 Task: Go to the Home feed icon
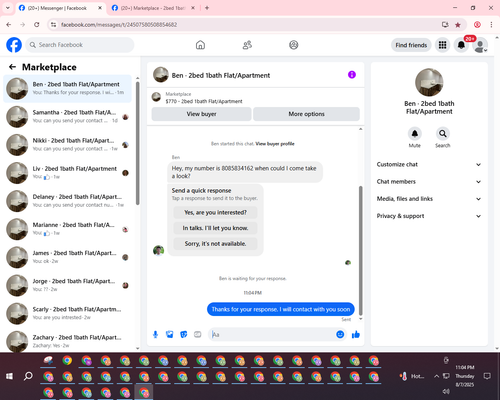200,45
